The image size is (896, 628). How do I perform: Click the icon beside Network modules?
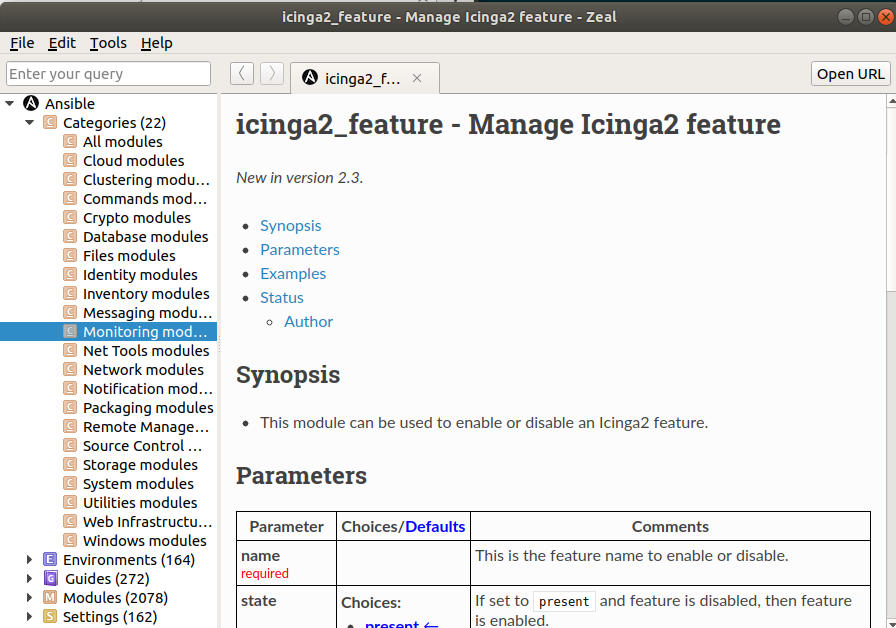[x=70, y=369]
